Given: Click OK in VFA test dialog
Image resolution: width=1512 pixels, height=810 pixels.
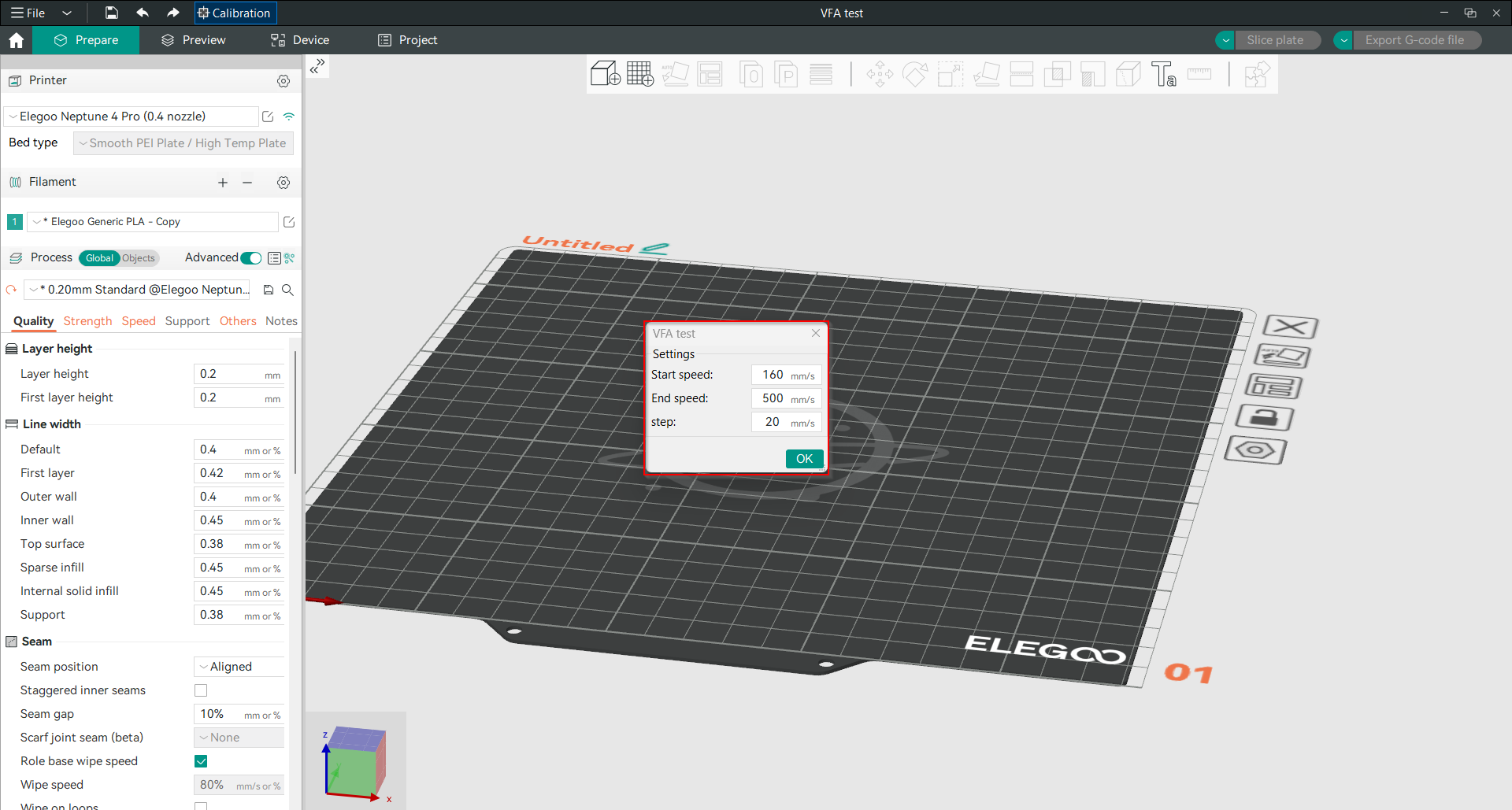Looking at the screenshot, I should tap(804, 459).
